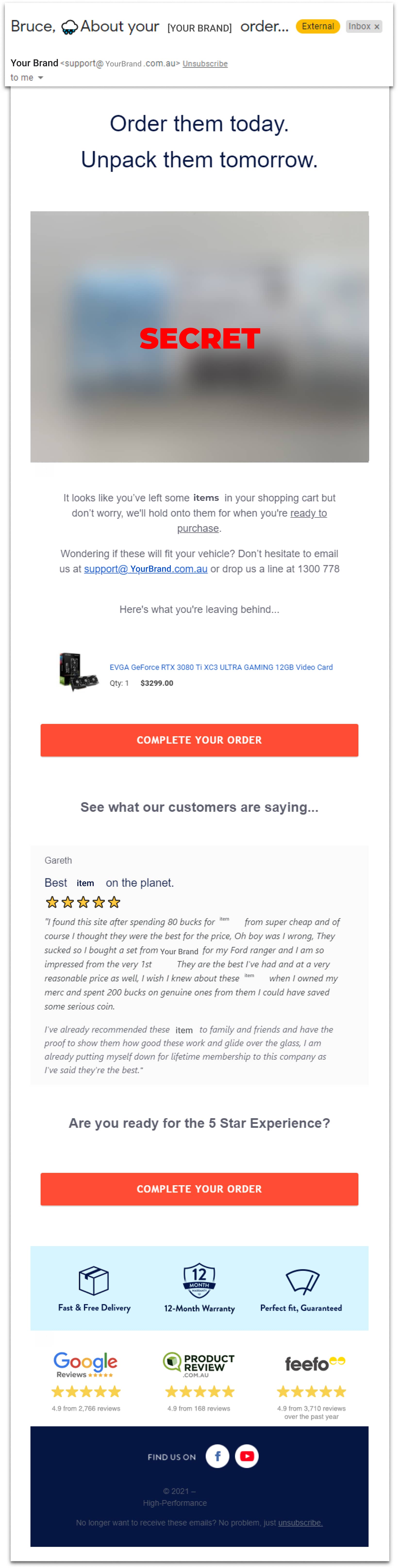
Task: Open the YouTube channel icon
Action: [x=247, y=1456]
